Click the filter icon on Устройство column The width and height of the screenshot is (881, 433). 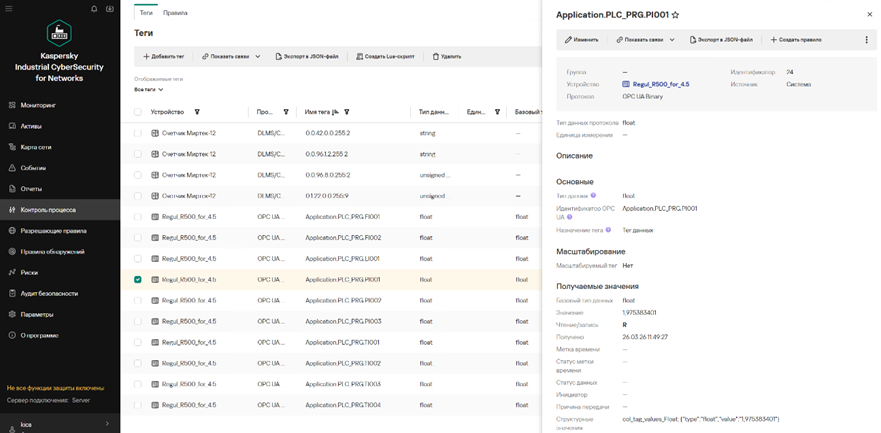click(197, 112)
